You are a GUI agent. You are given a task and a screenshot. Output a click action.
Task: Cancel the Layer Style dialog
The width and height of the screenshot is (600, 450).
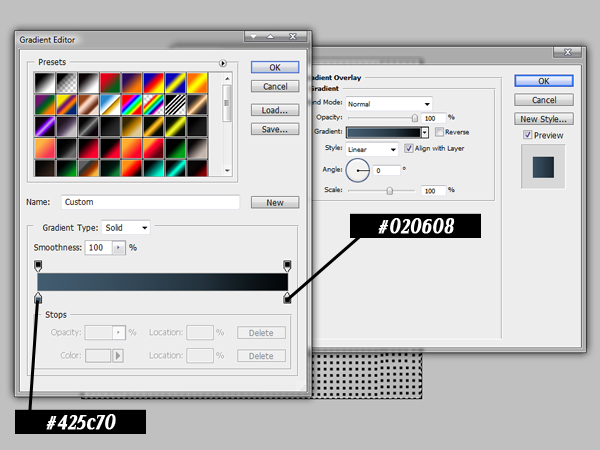click(544, 100)
